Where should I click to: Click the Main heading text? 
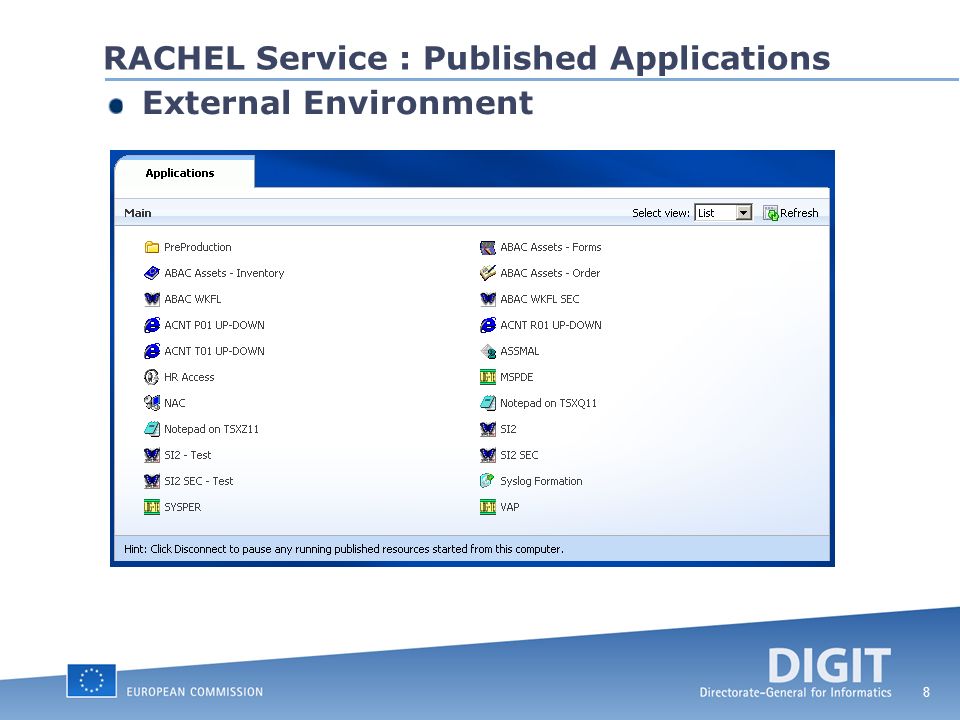(x=138, y=213)
